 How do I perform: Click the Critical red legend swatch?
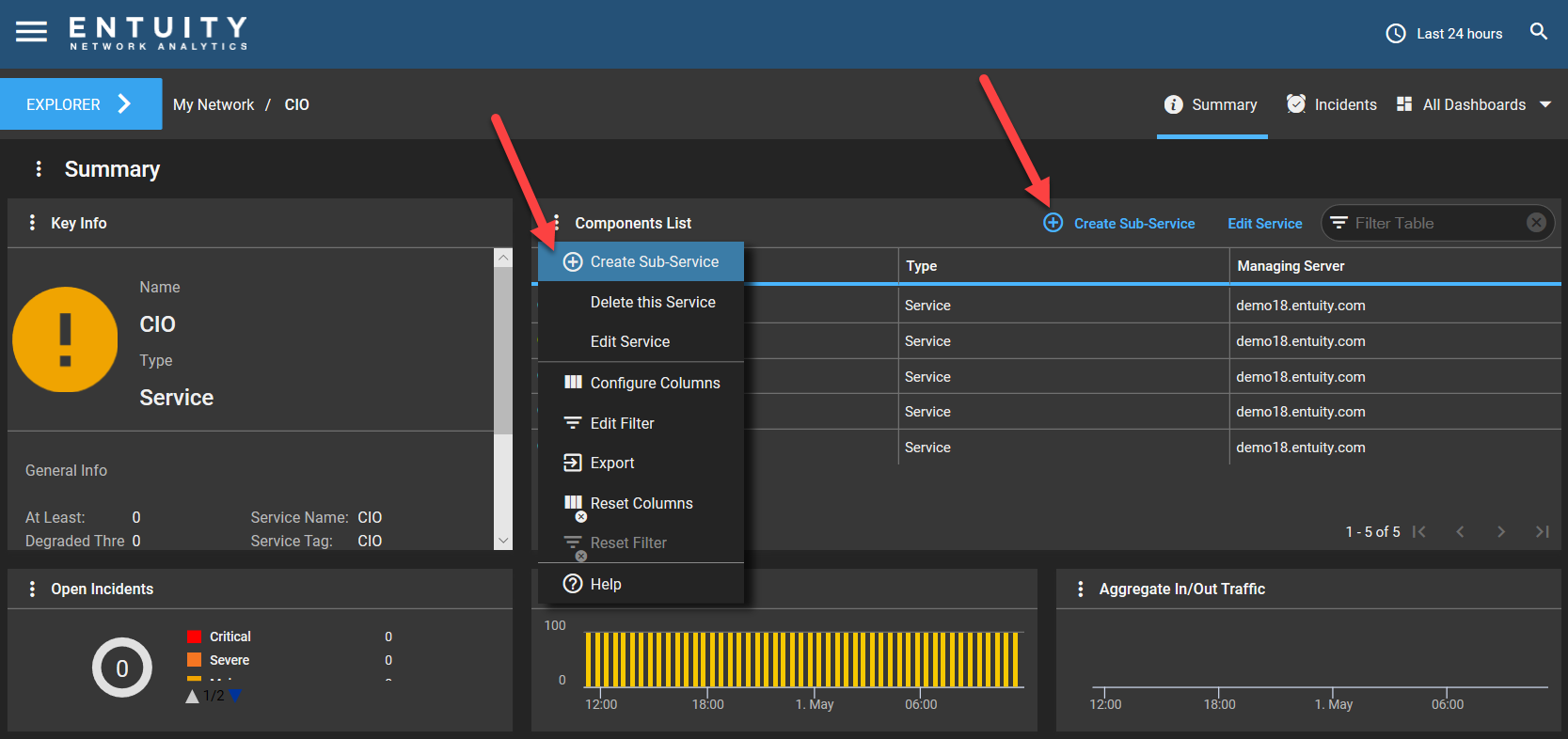(194, 637)
